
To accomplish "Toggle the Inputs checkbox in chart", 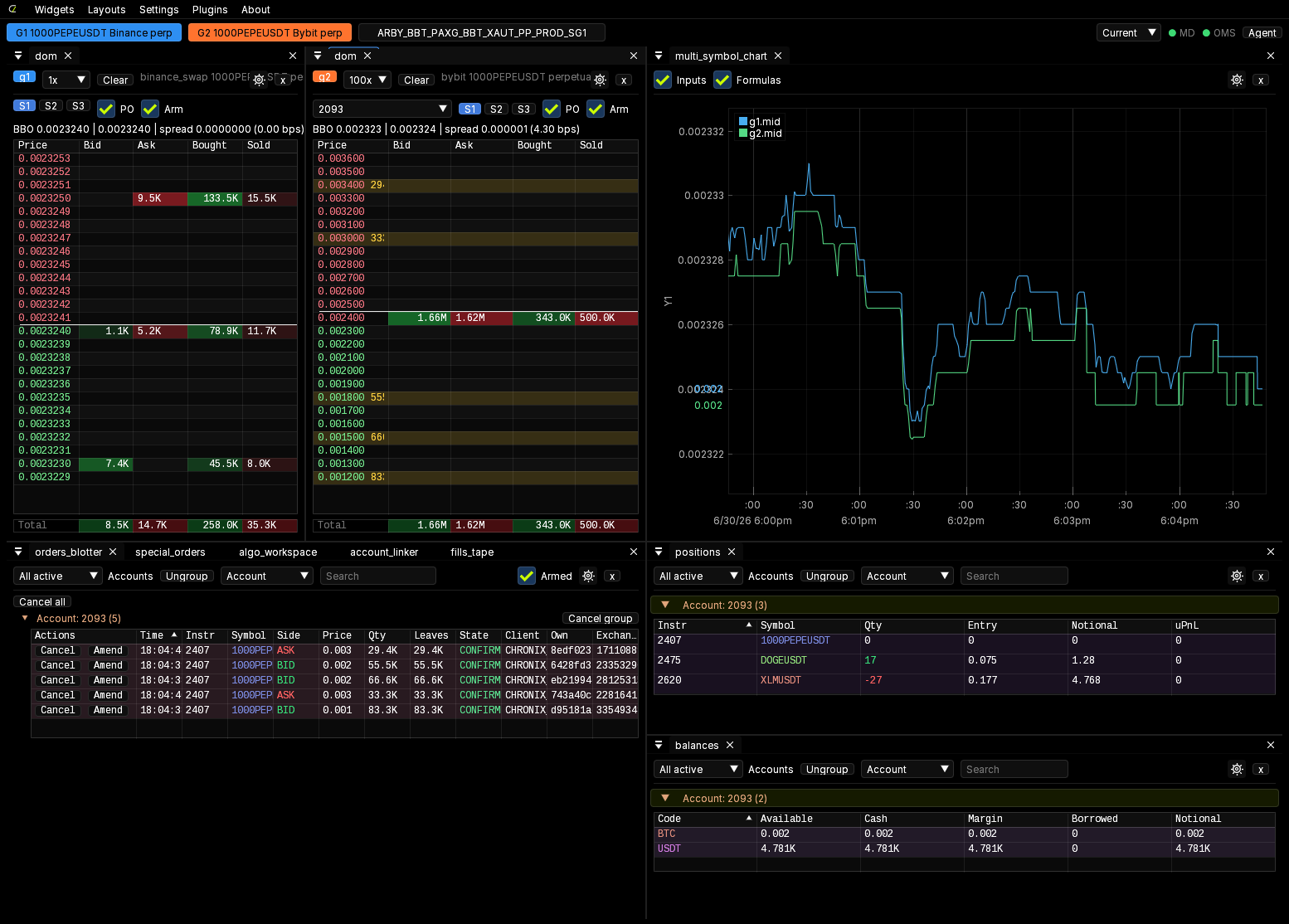I will coord(663,80).
